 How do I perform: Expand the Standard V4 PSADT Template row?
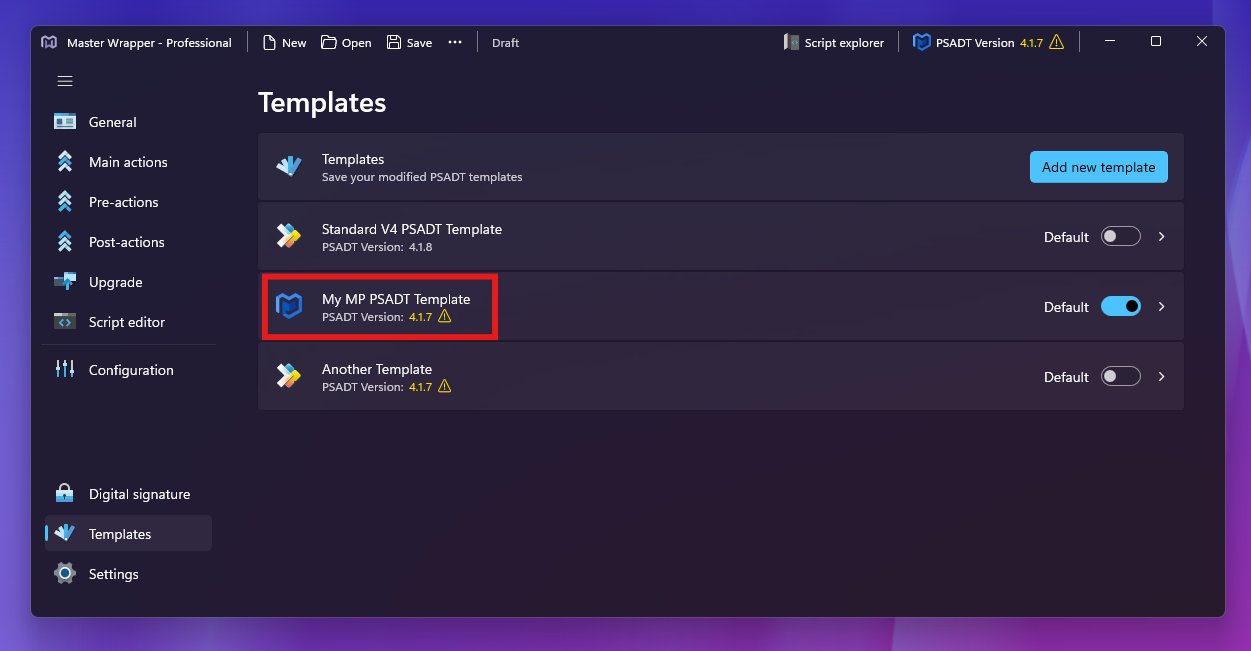point(1161,236)
